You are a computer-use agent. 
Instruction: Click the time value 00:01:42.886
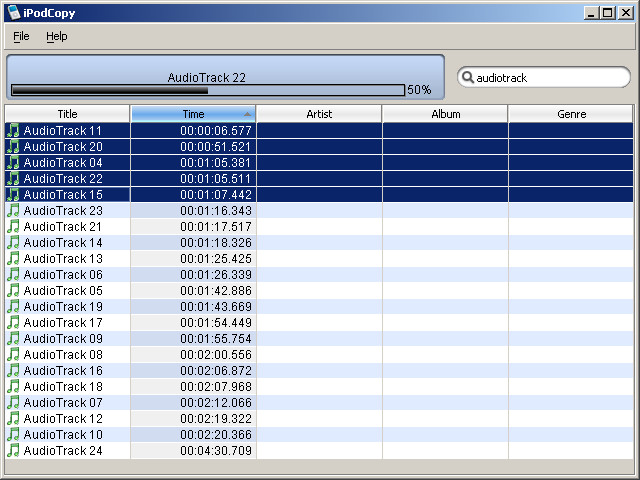pyautogui.click(x=216, y=291)
